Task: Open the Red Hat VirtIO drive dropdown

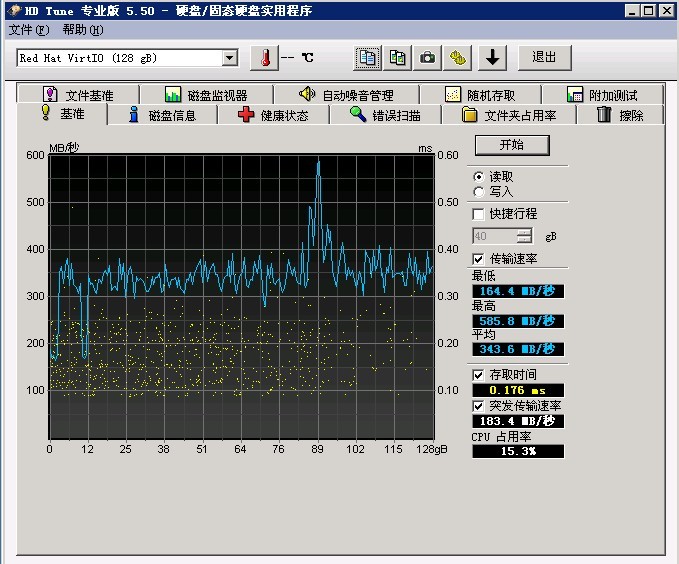Action: tap(230, 58)
